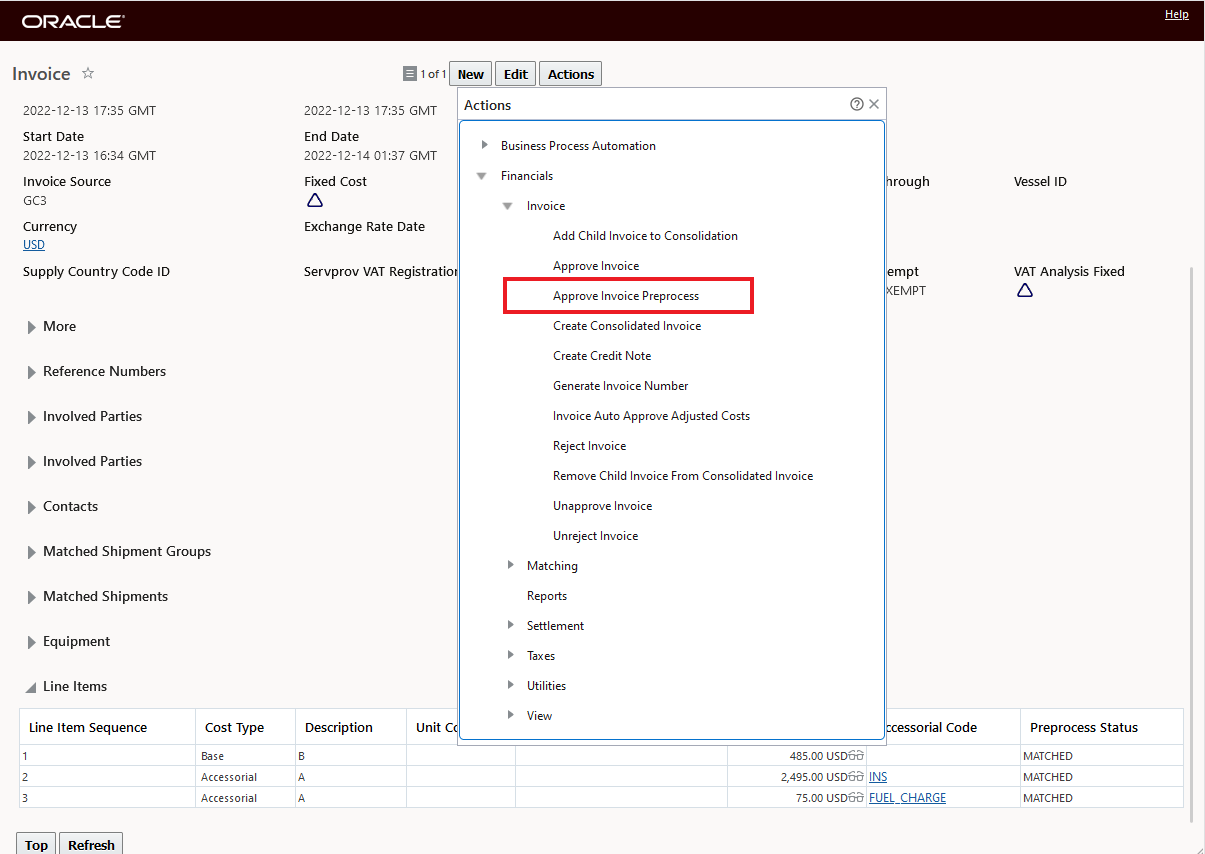The width and height of the screenshot is (1205, 854).
Task: Click the Fixed Cost triangle indicator
Action: [315, 201]
